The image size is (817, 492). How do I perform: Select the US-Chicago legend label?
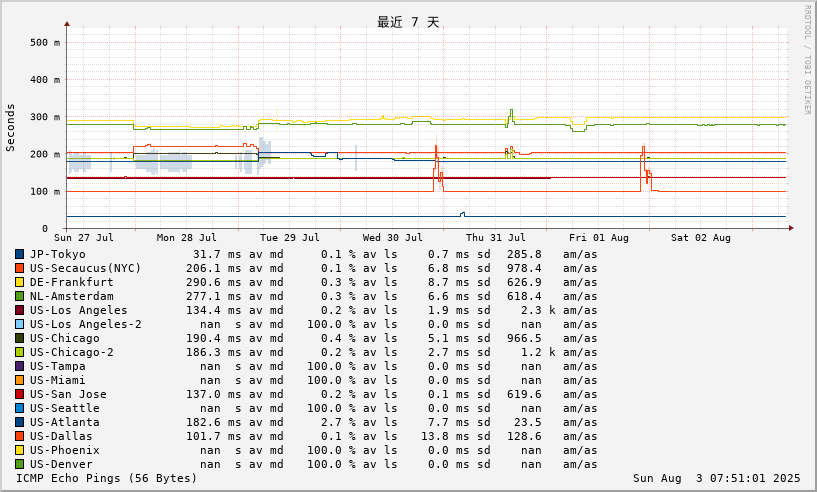65,338
